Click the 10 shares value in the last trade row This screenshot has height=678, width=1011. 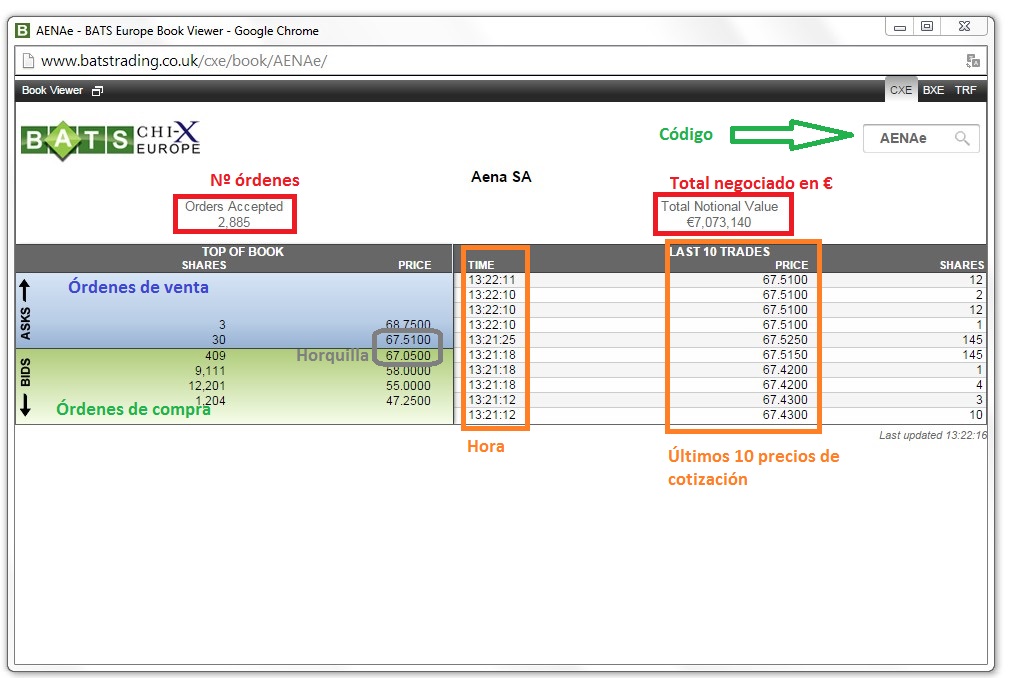tap(976, 414)
